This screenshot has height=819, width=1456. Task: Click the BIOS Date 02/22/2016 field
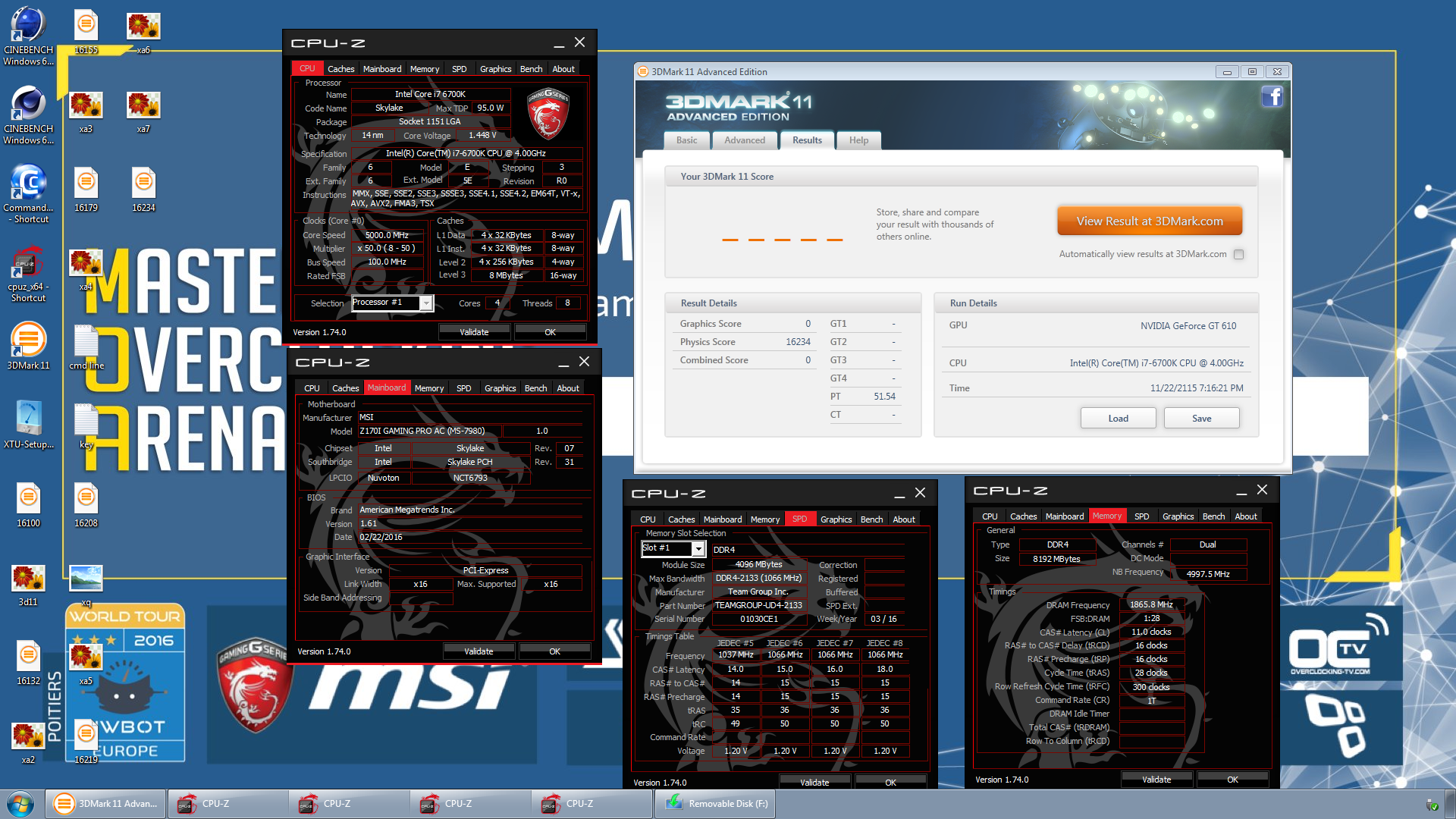[x=470, y=537]
